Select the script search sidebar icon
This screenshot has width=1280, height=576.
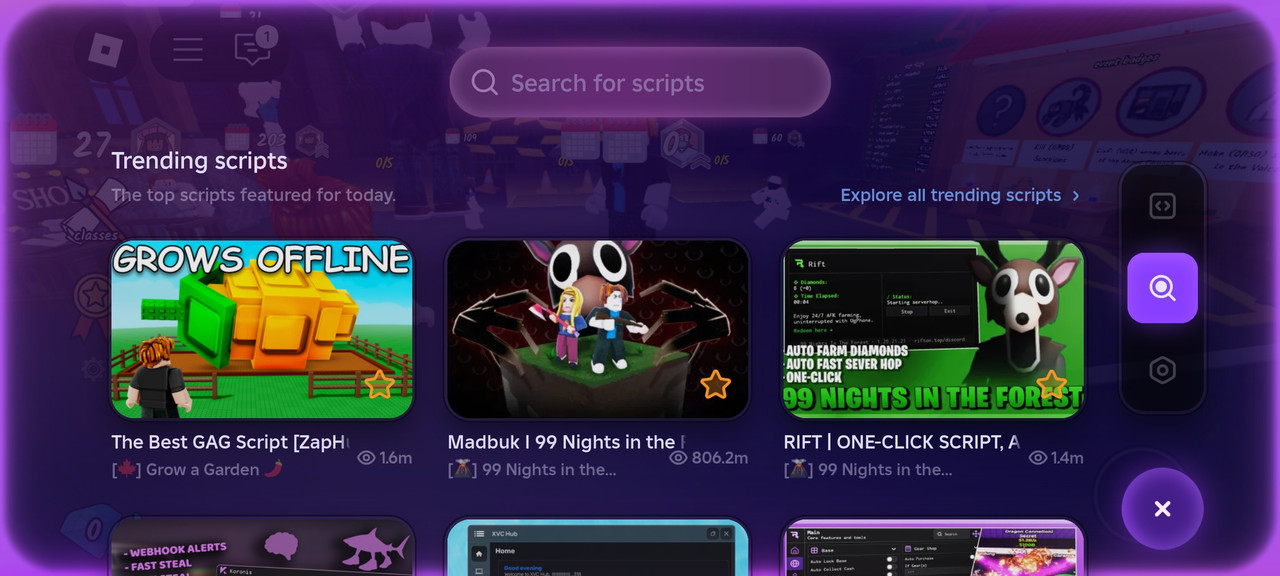(x=1162, y=288)
